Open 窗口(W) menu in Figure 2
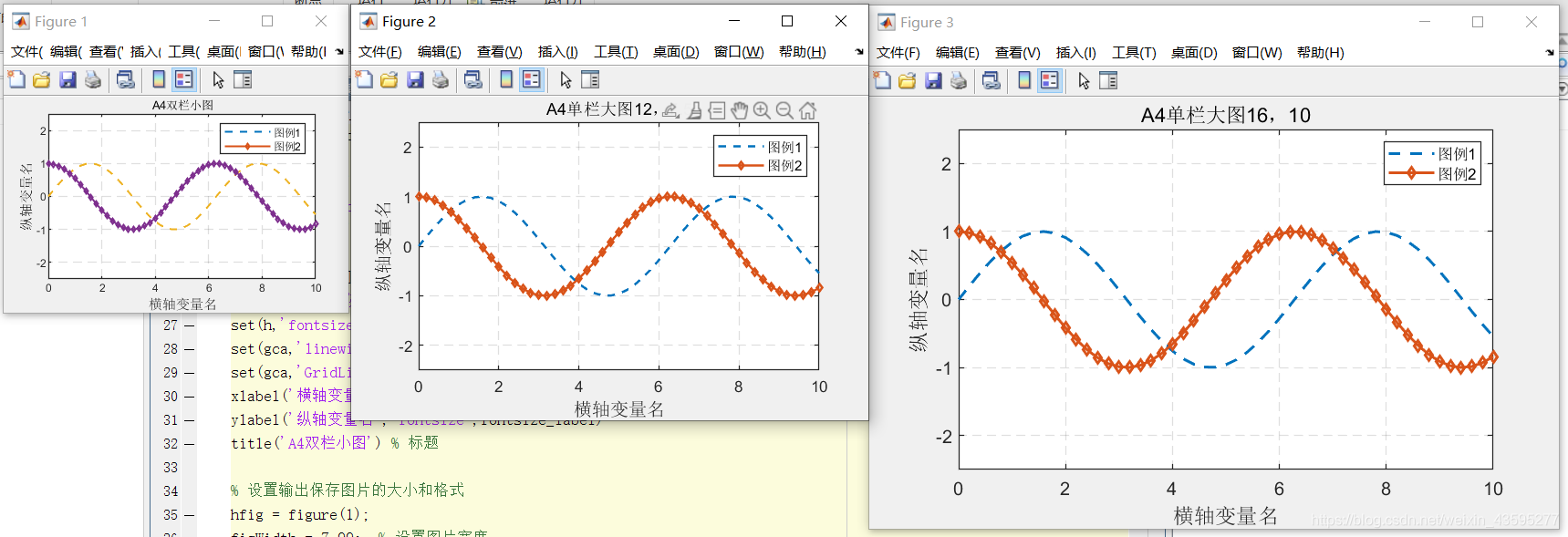Viewport: 1568px width, 537px height. (739, 52)
